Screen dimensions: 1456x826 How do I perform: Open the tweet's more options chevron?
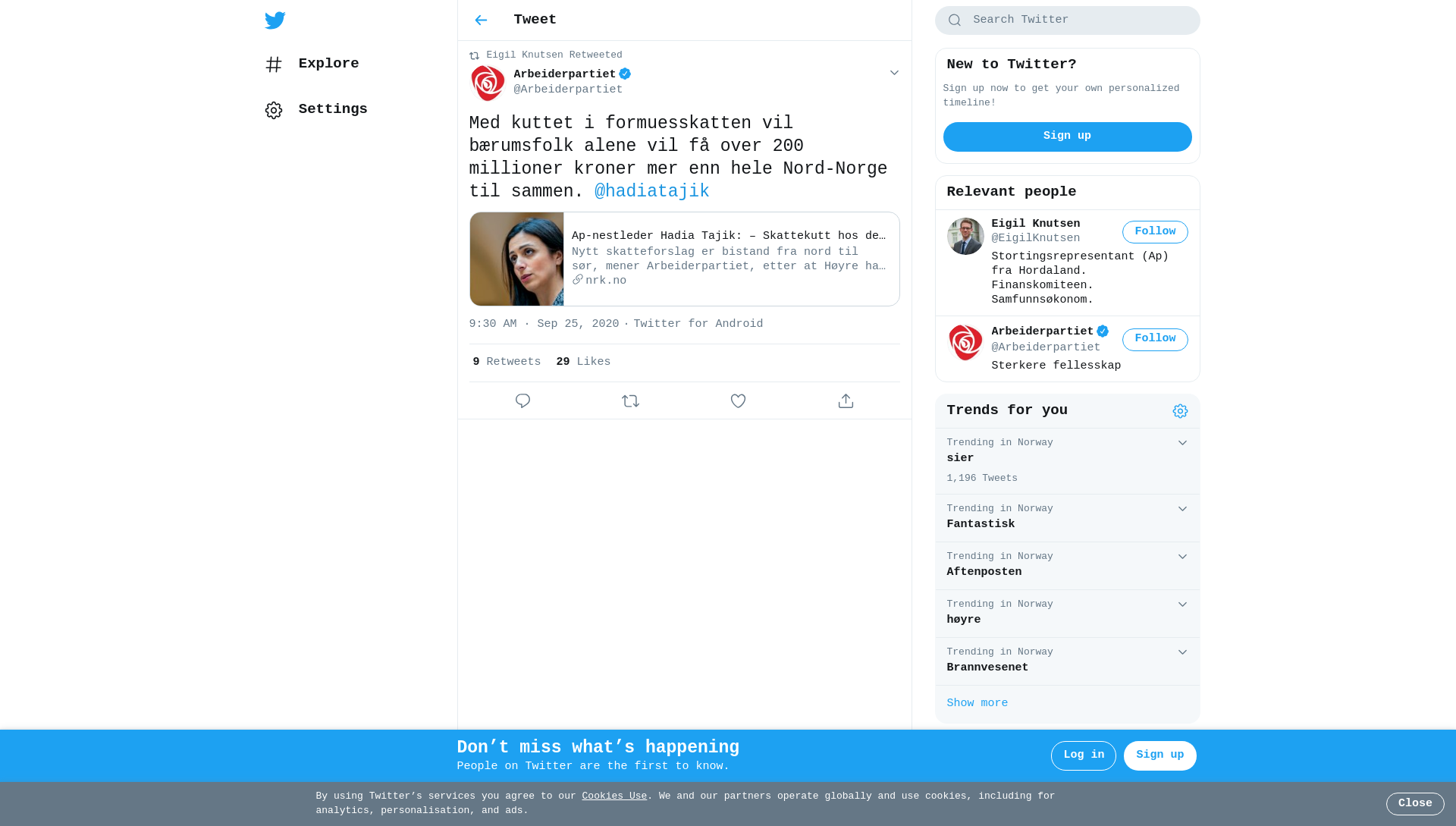[x=894, y=73]
